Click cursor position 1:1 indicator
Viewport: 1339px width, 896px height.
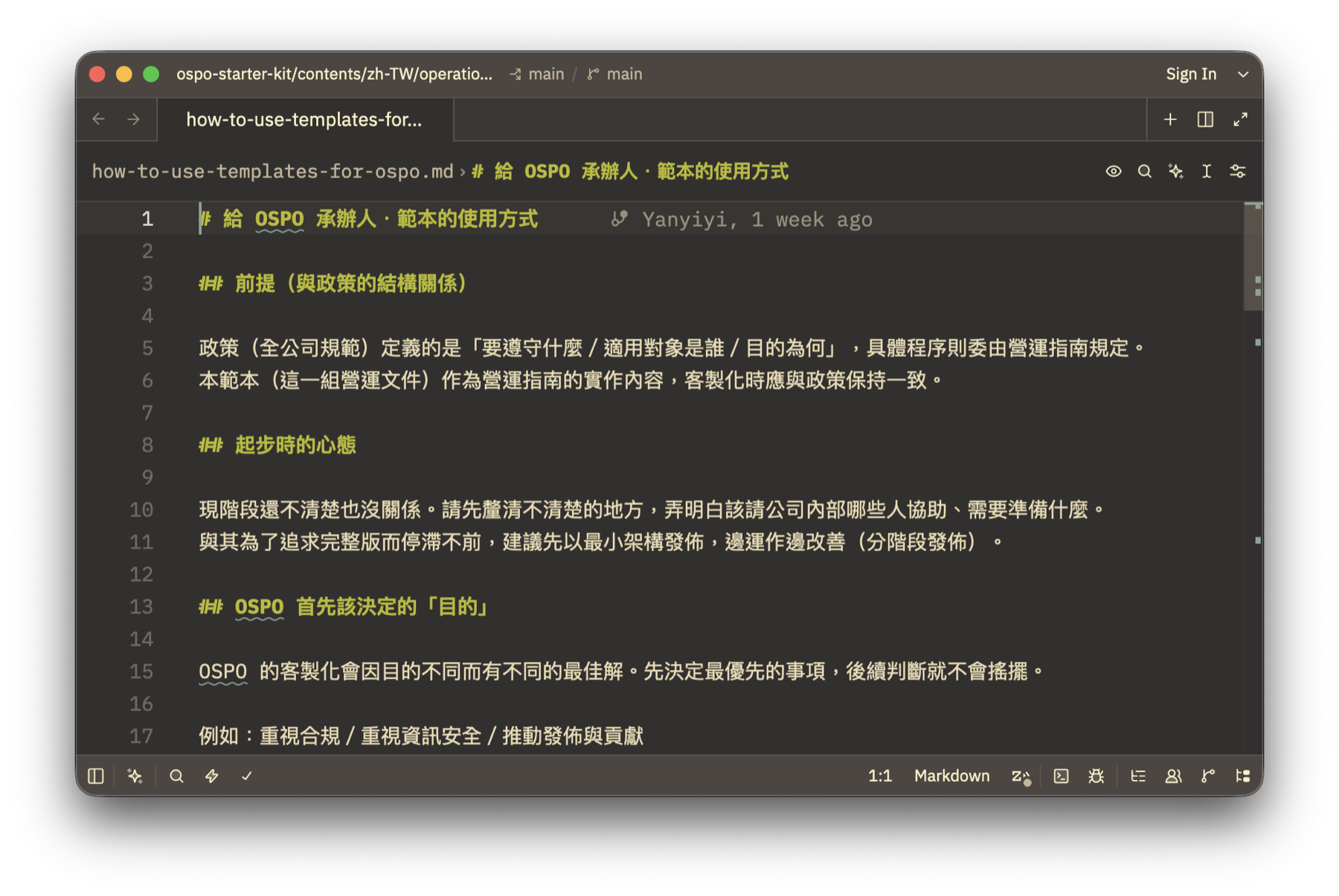[x=880, y=776]
